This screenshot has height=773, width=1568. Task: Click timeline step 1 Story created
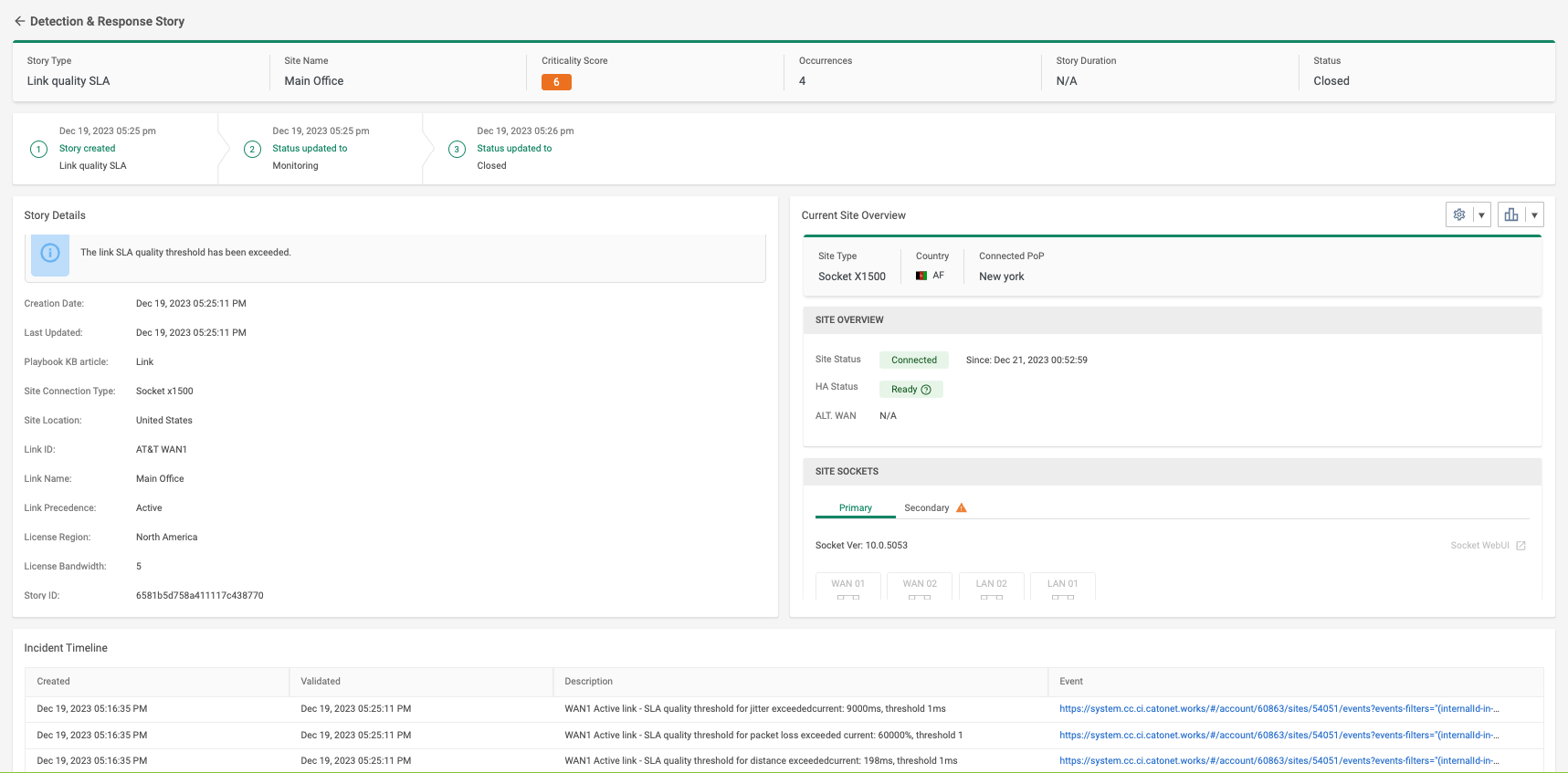(x=39, y=149)
